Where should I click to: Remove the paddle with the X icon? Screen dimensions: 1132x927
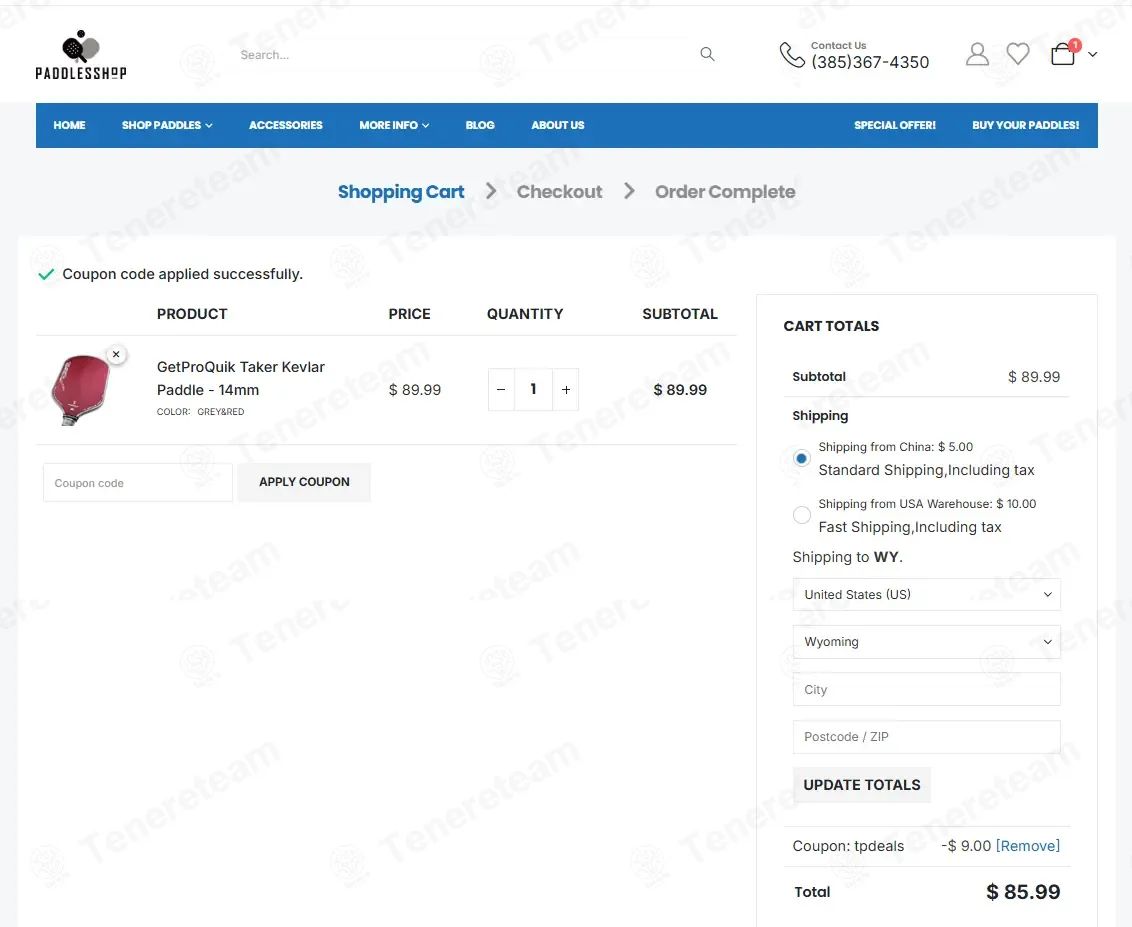point(116,354)
